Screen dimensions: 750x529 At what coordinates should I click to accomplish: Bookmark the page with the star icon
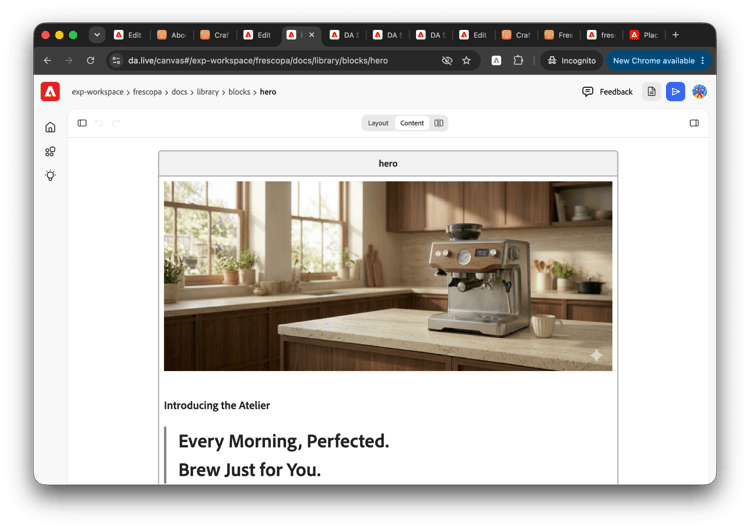(466, 60)
